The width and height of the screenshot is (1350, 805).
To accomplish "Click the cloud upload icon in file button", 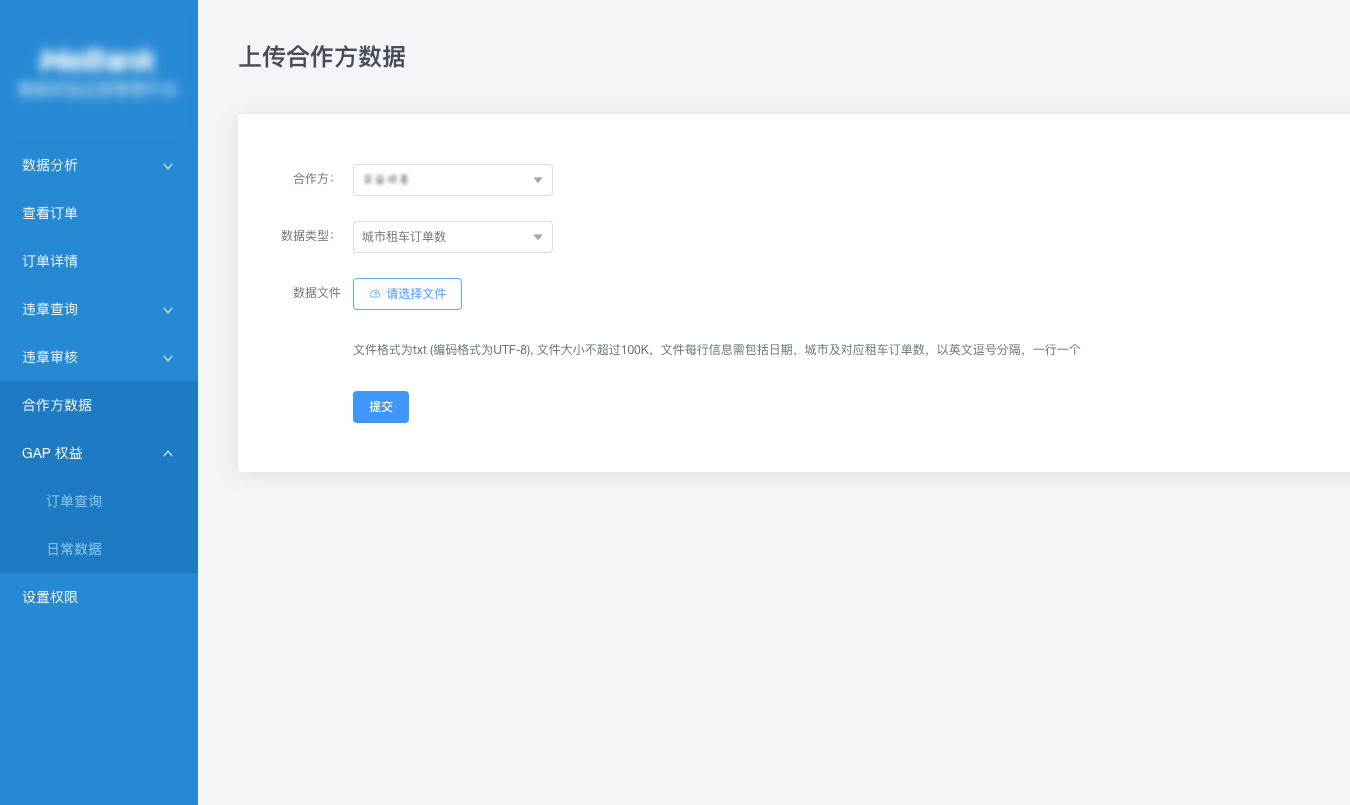I will 375,294.
